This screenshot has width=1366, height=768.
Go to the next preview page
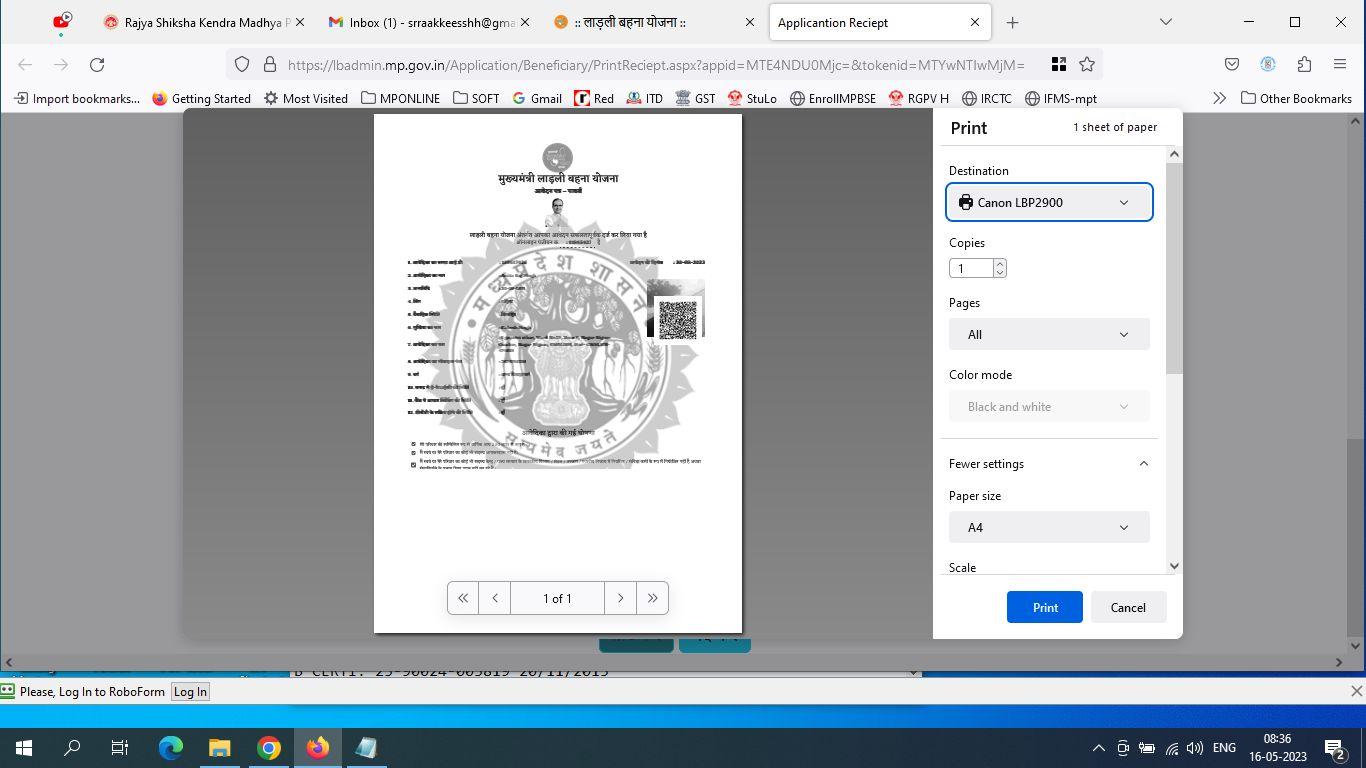(x=620, y=598)
